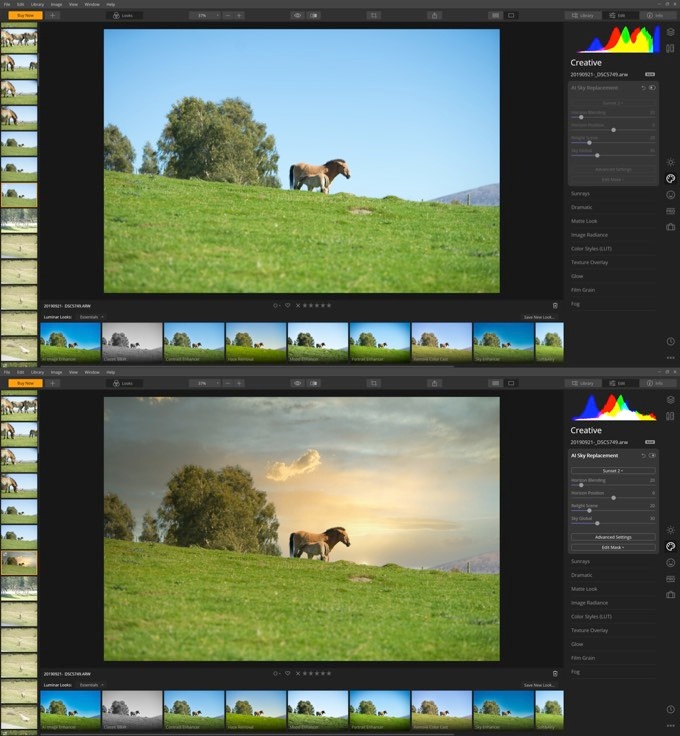680x736 pixels.
Task: Open Layers panel icon in bottom window
Action: click(670, 400)
